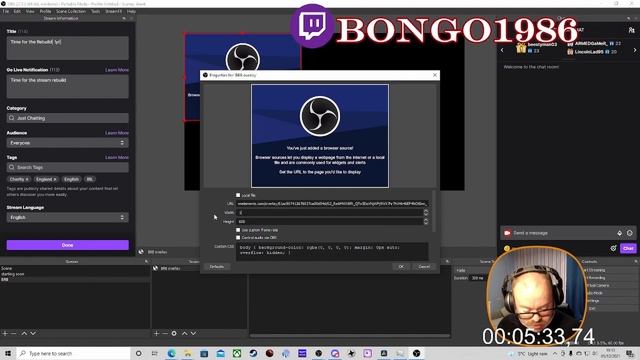
Task: Move scene up with up arrow
Action: coord(24,333)
